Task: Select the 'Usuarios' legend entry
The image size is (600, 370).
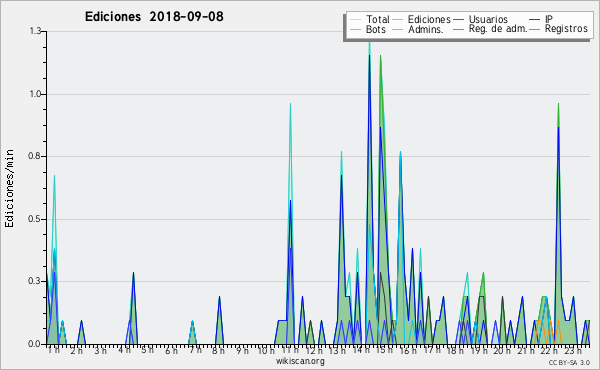Action: [x=488, y=19]
